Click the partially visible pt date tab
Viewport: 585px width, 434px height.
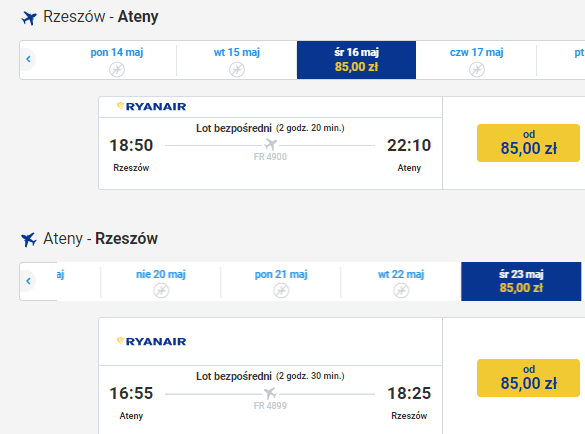click(579, 60)
